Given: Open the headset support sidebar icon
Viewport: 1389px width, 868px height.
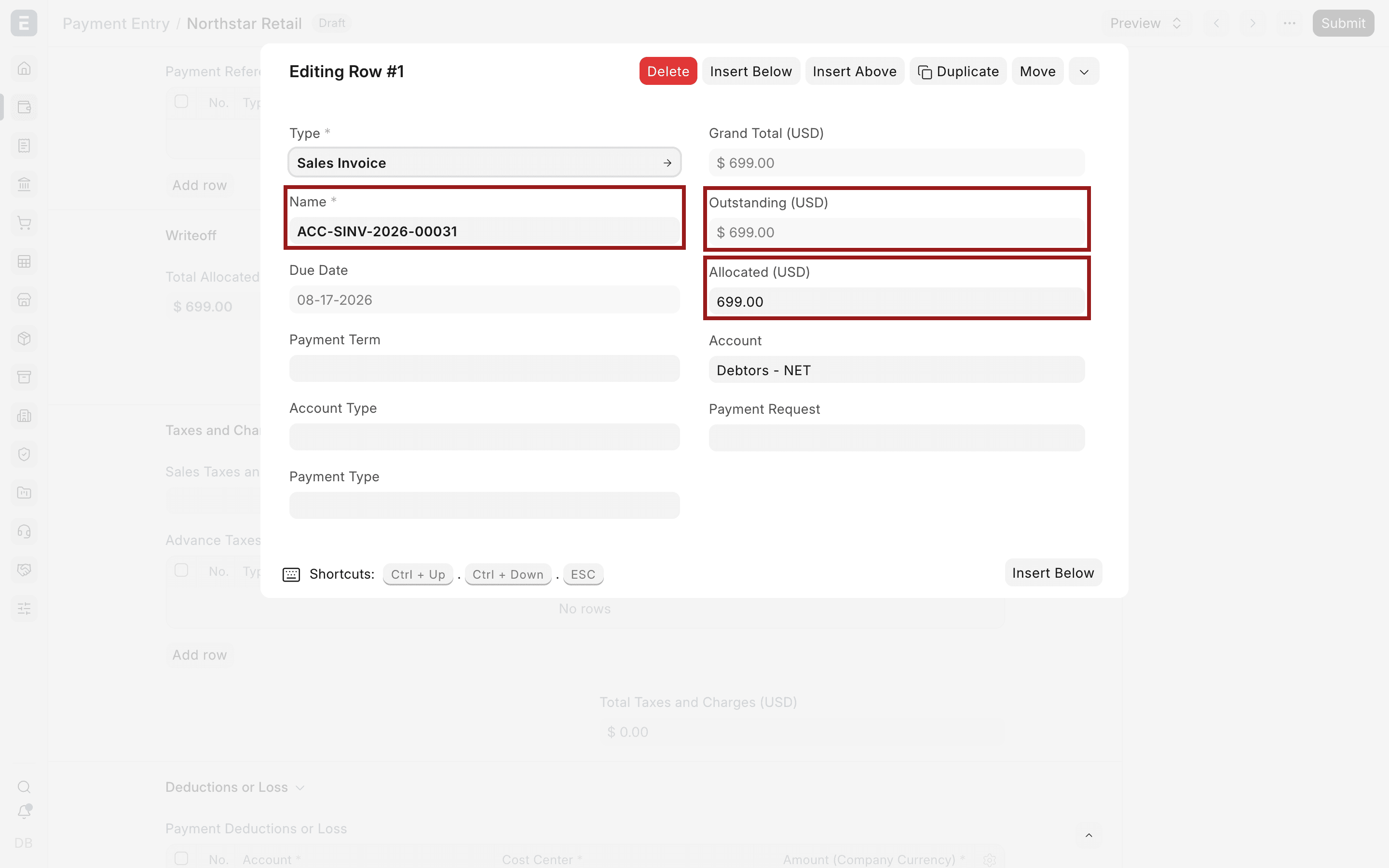Looking at the screenshot, I should click(x=24, y=531).
